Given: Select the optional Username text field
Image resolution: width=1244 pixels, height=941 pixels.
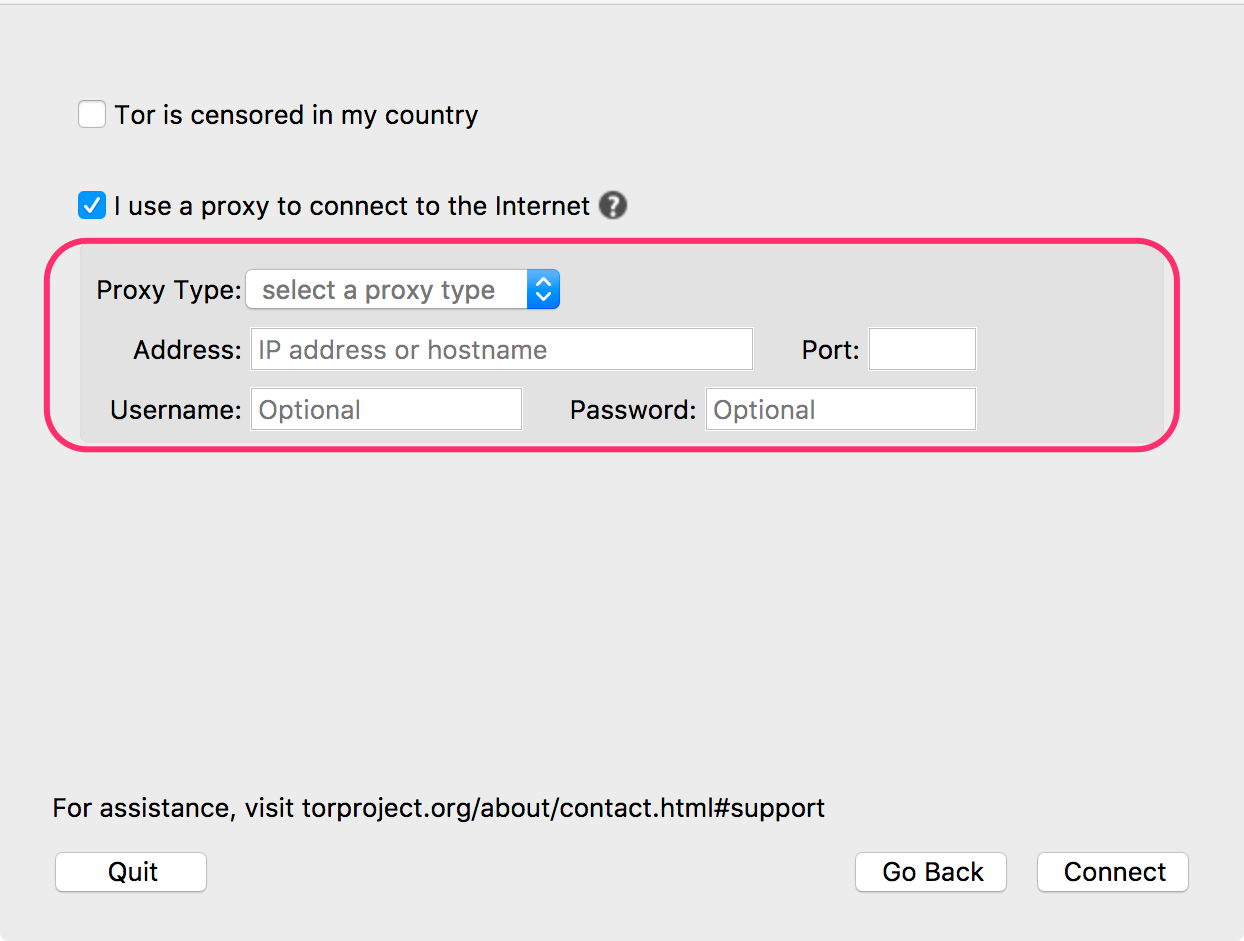Looking at the screenshot, I should point(386,410).
